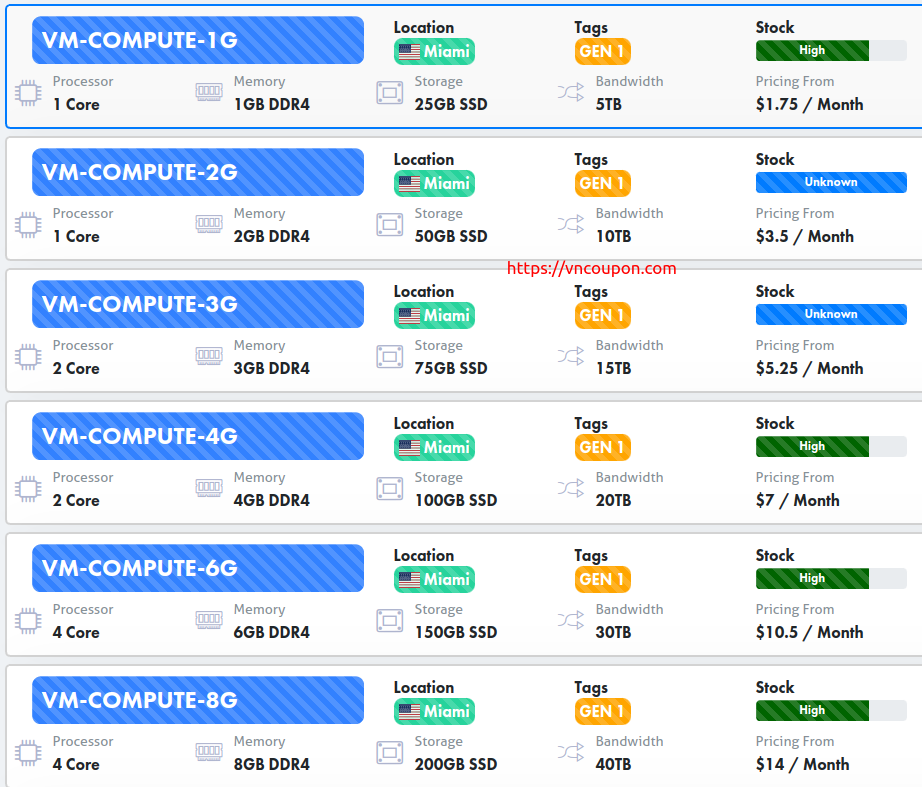Click the bandwidth icon next to 40TB
Viewport: 922px width, 787px height.
(x=570, y=751)
